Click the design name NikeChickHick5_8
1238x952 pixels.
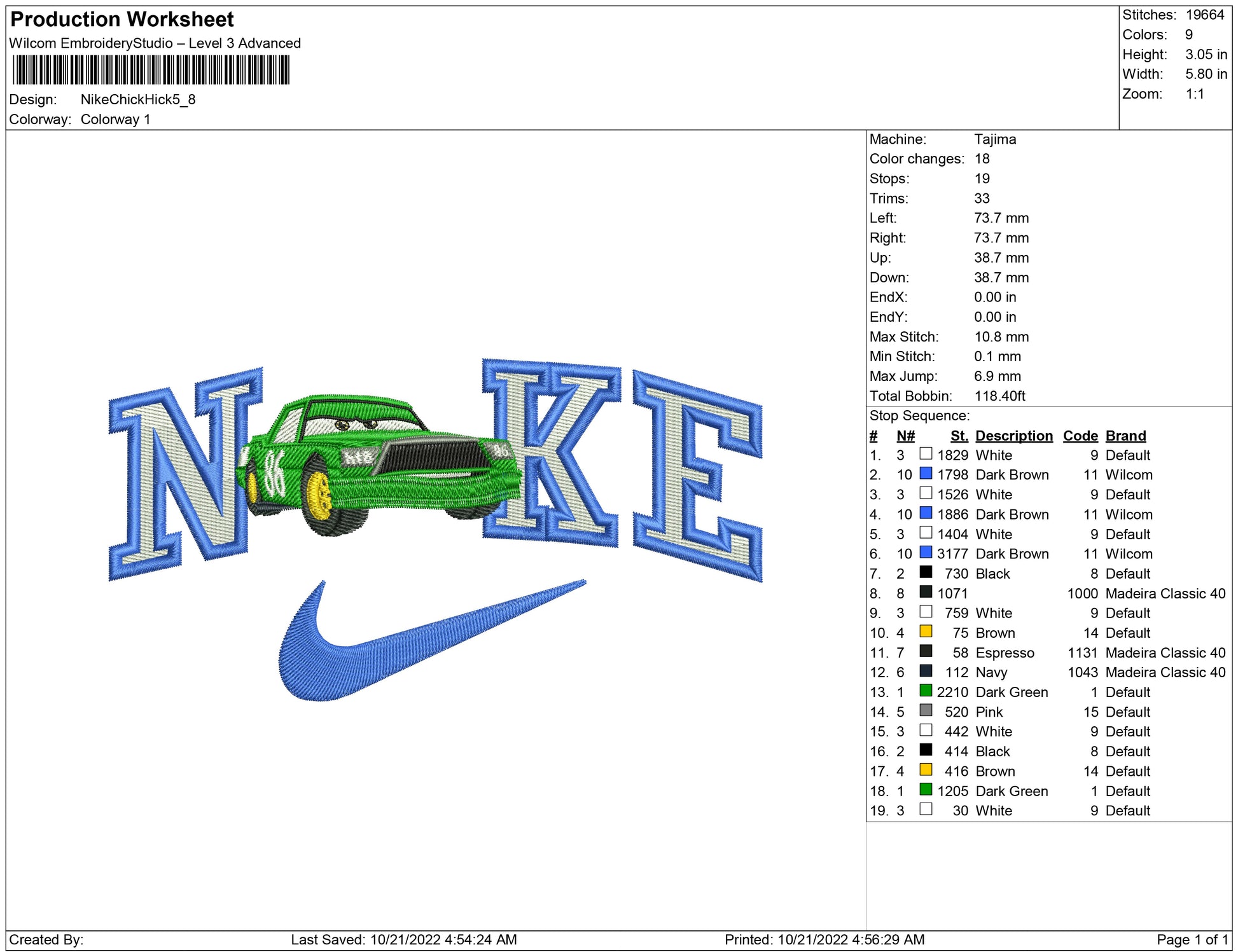coord(138,100)
